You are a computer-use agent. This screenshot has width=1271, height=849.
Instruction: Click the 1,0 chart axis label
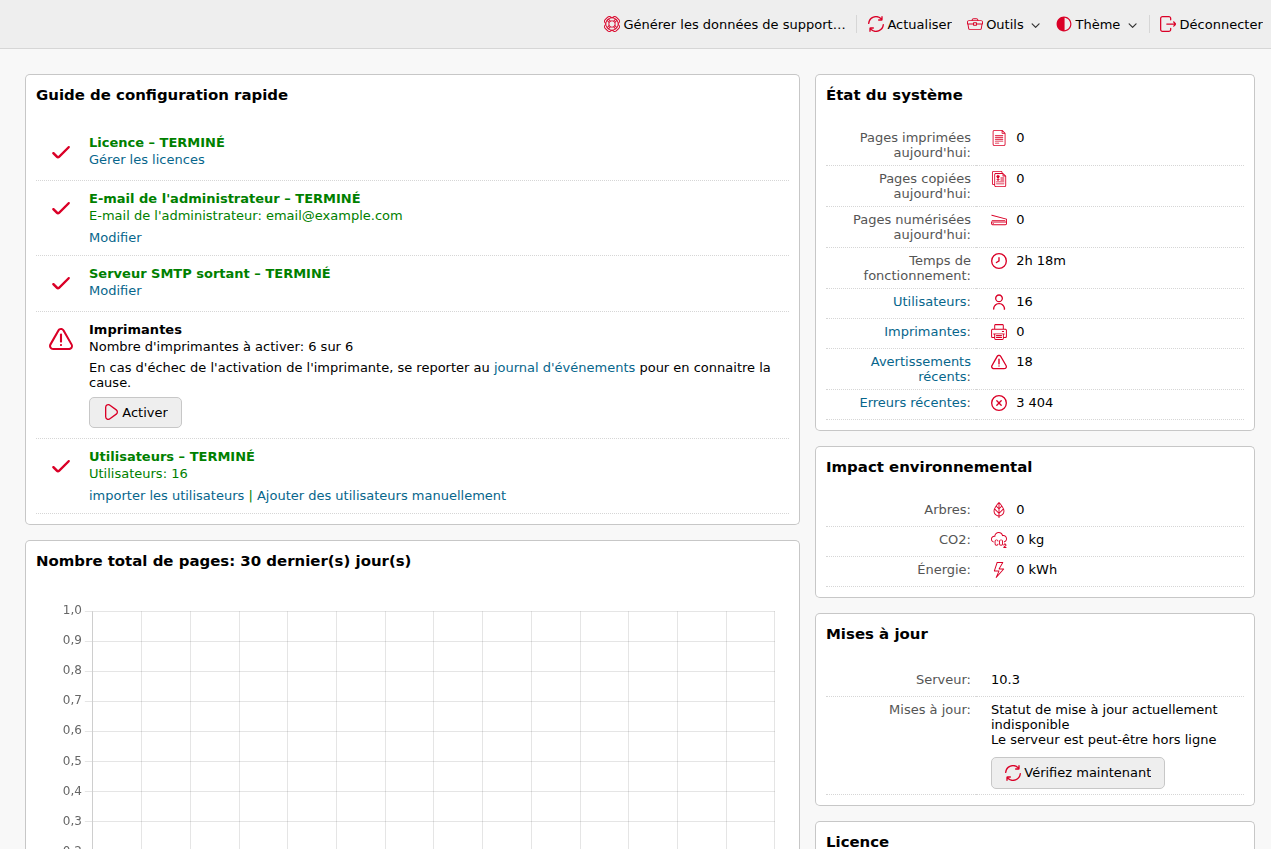72,610
